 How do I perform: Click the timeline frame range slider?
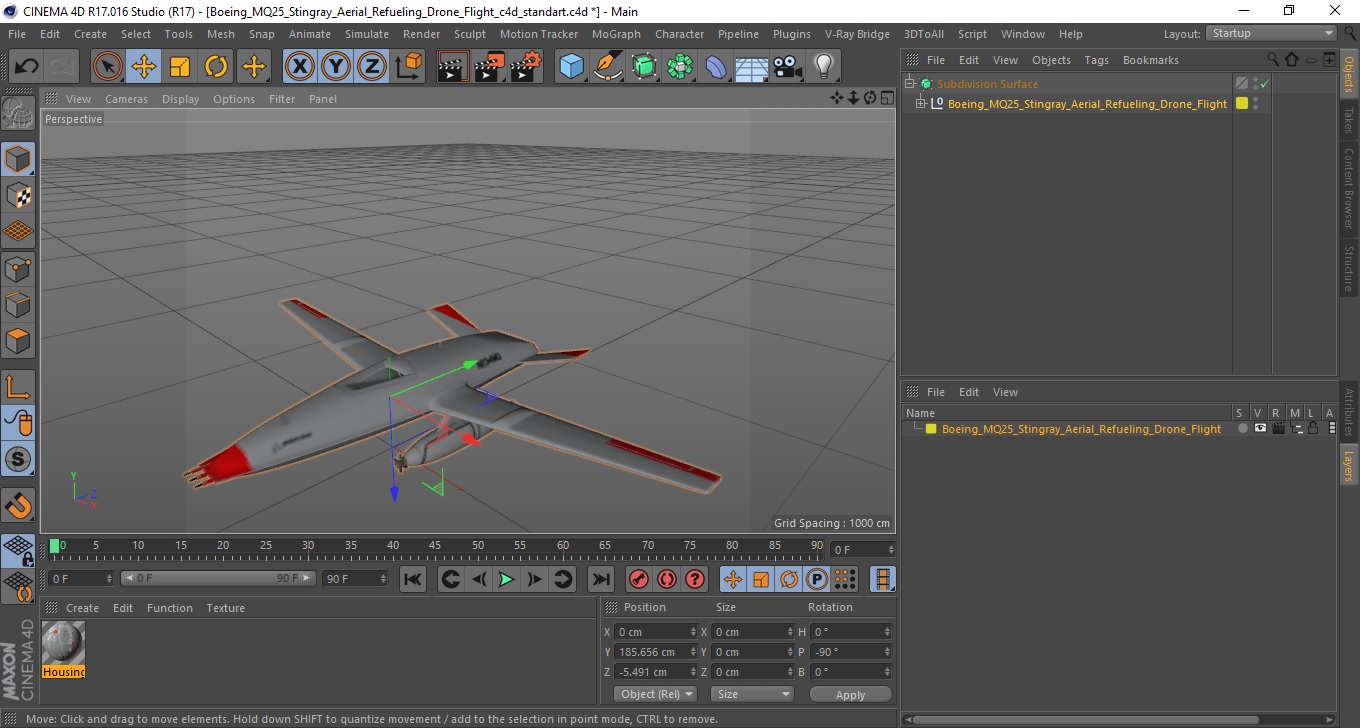(x=219, y=578)
